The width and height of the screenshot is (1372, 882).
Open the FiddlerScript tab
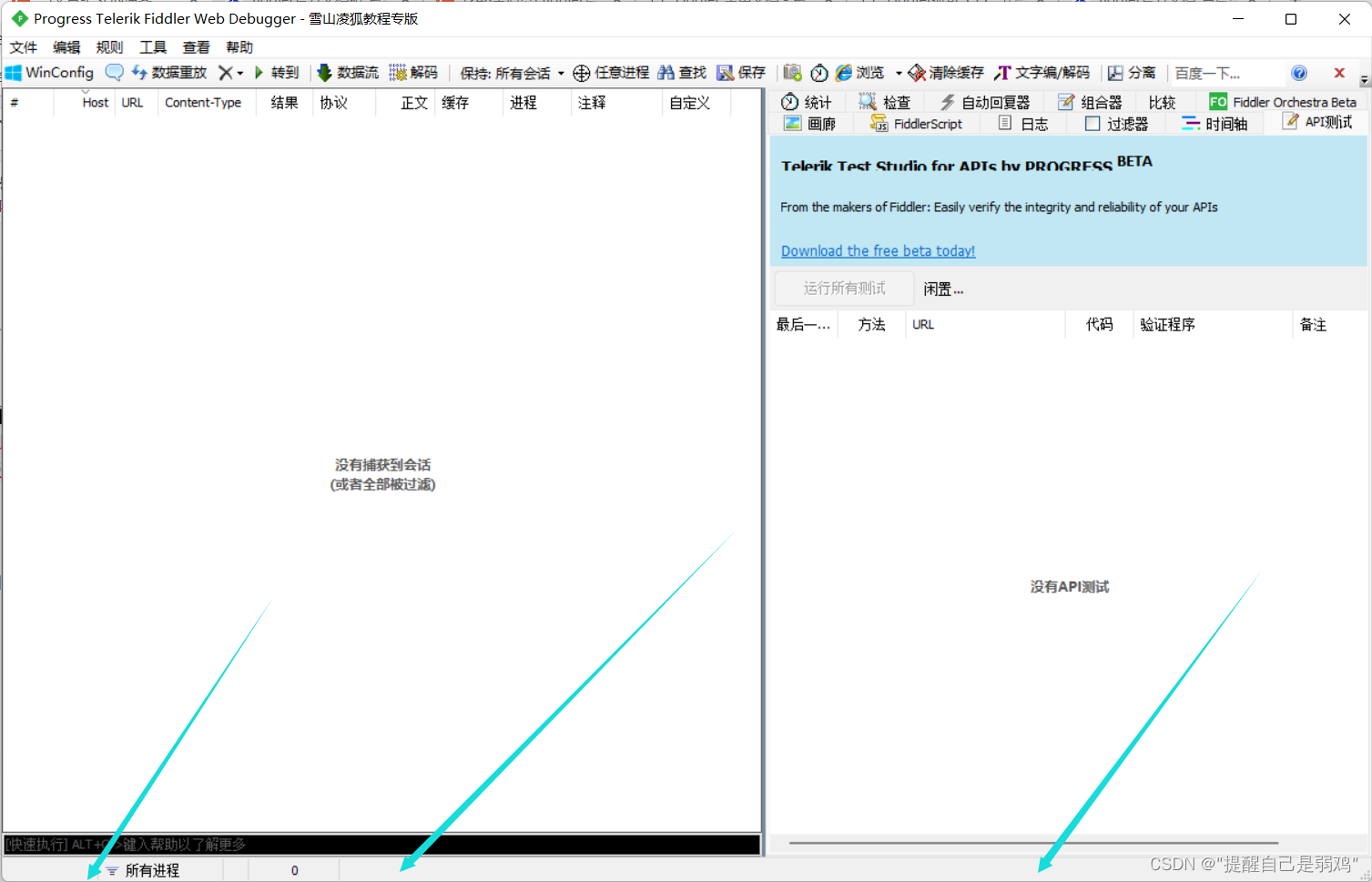click(916, 124)
